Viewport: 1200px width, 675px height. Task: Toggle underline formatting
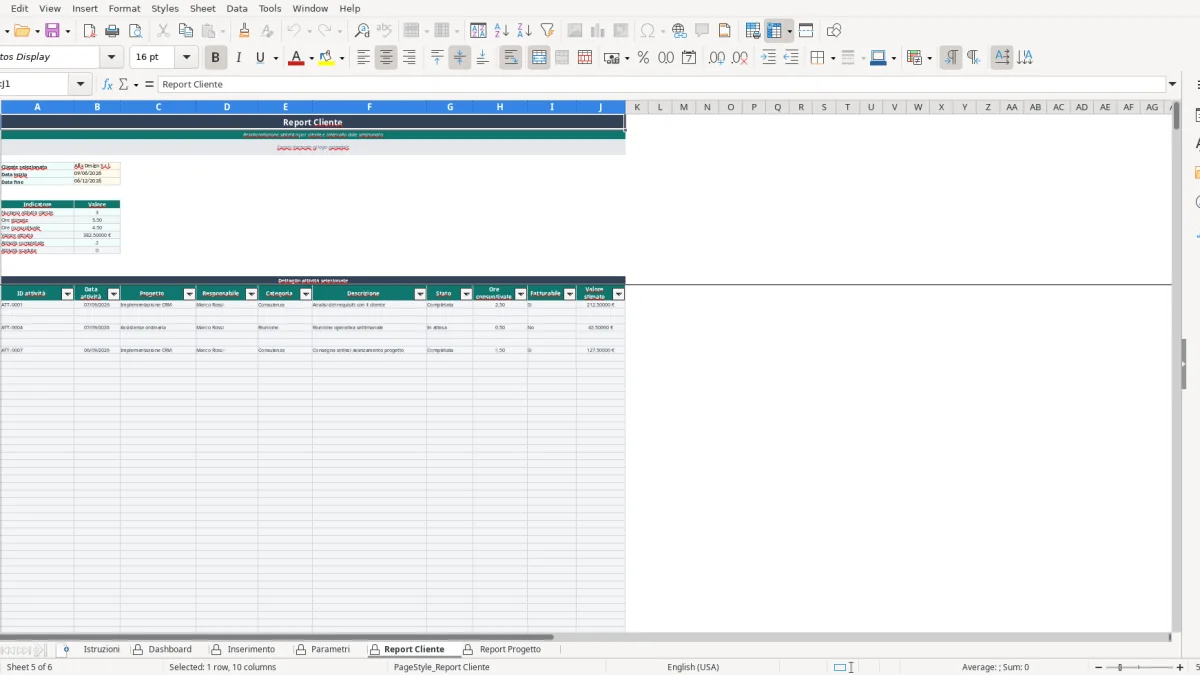[260, 58]
